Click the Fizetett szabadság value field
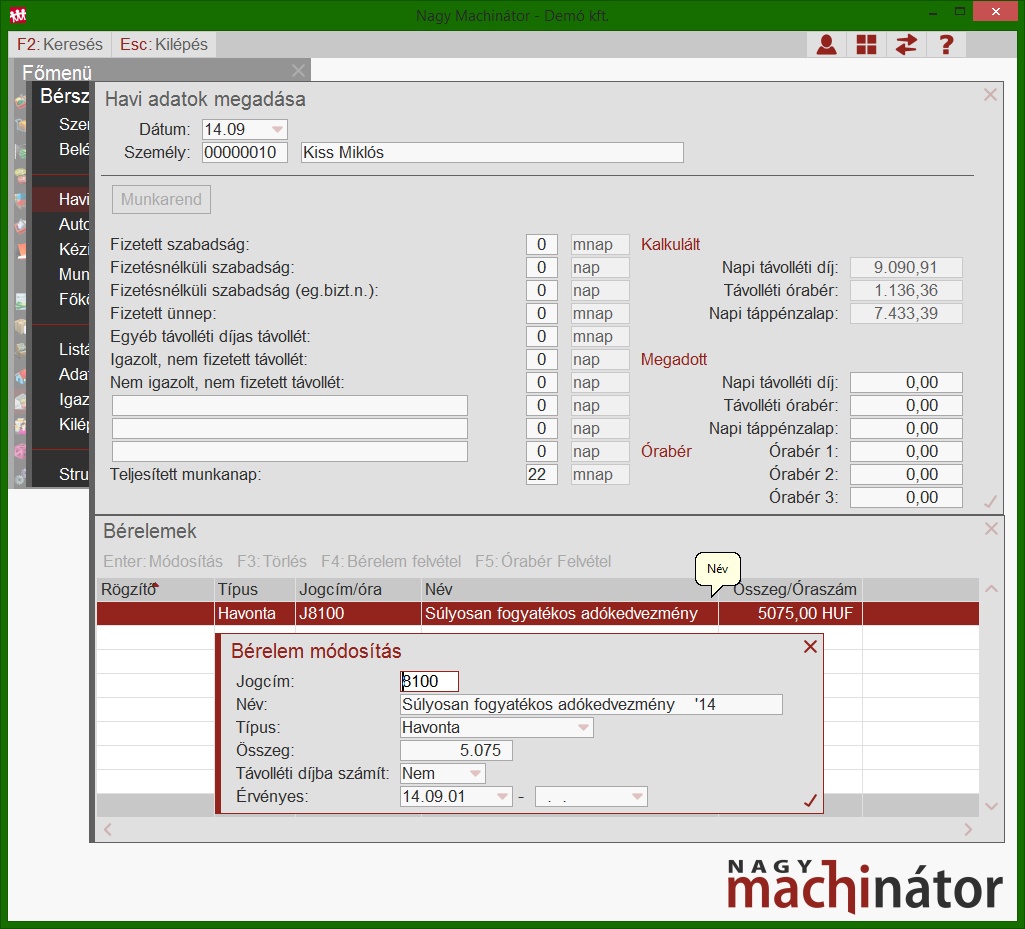The image size is (1025, 929). pos(541,245)
